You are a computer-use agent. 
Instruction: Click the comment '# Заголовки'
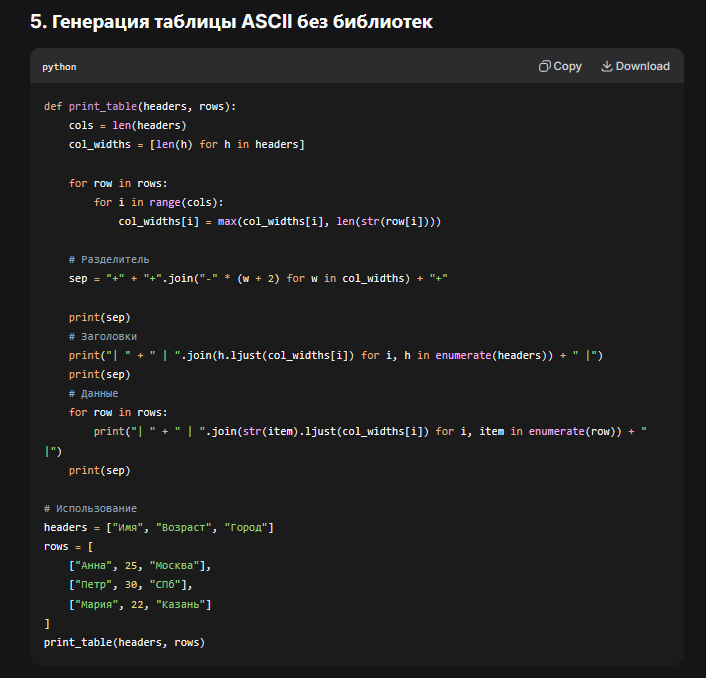coord(103,337)
